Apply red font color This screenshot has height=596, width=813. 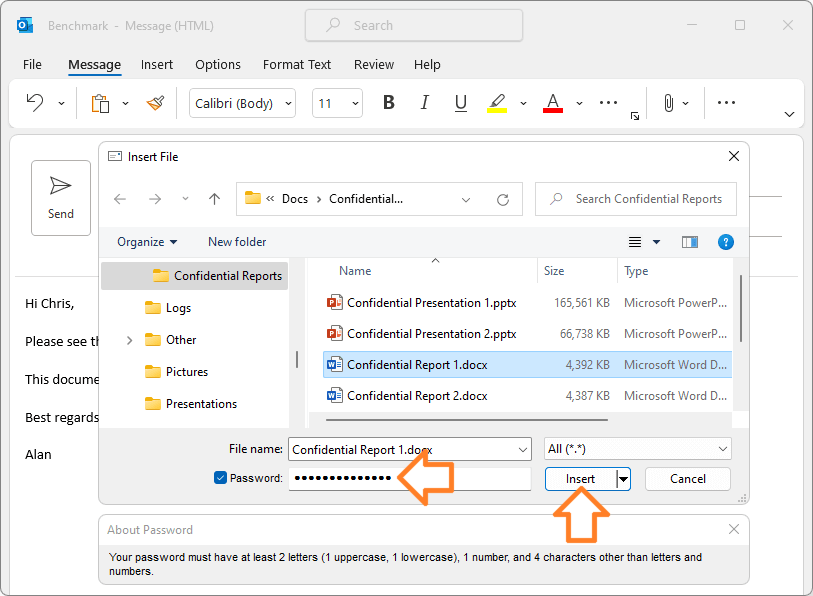(552, 103)
